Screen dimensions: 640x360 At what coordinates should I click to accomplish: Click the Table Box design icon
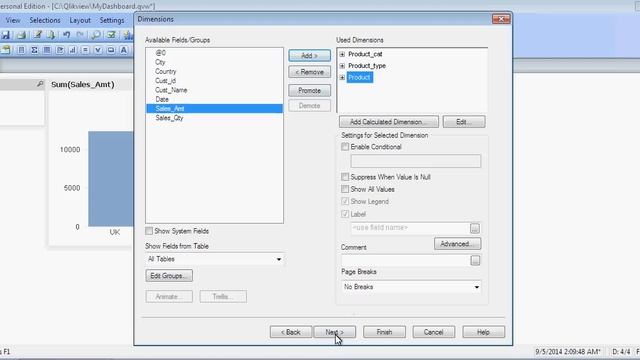(47, 50)
